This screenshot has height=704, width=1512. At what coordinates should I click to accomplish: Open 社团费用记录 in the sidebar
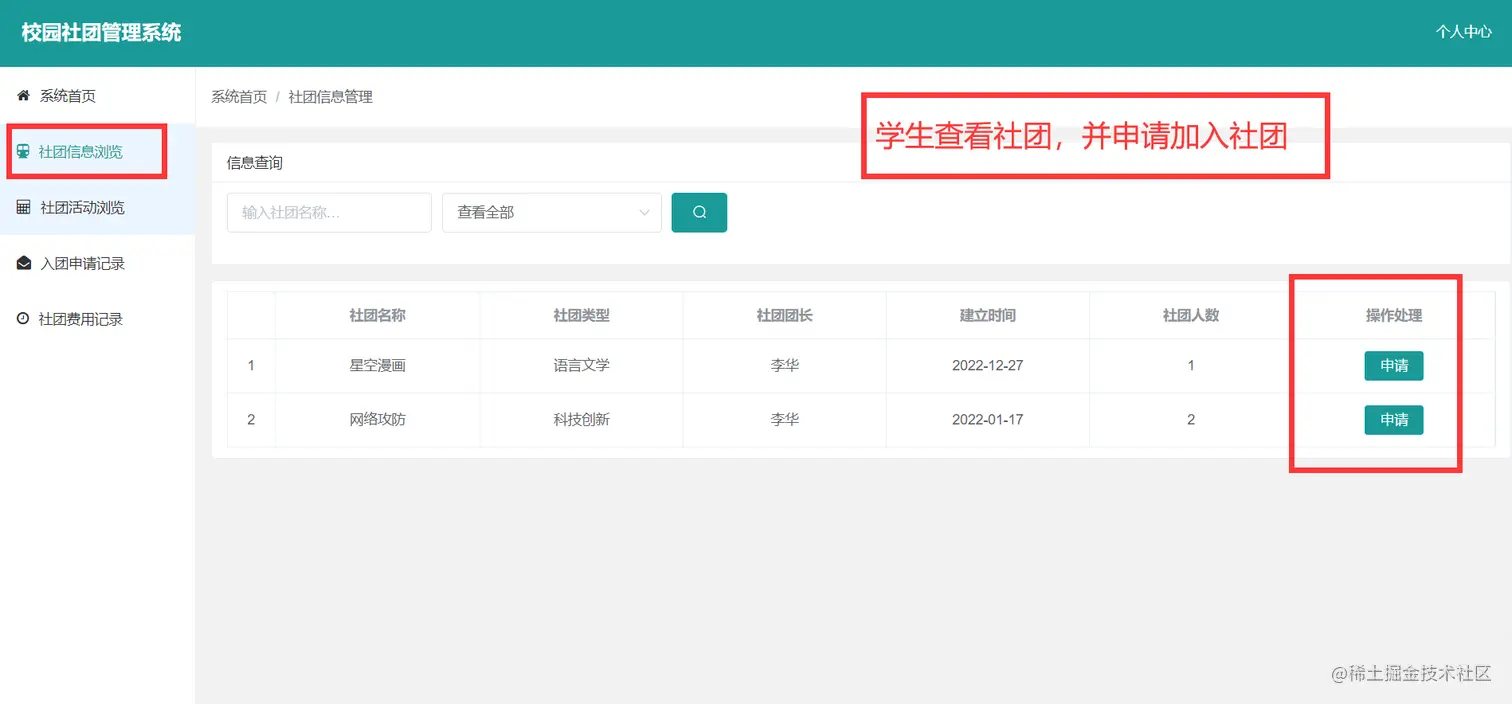tap(97, 319)
